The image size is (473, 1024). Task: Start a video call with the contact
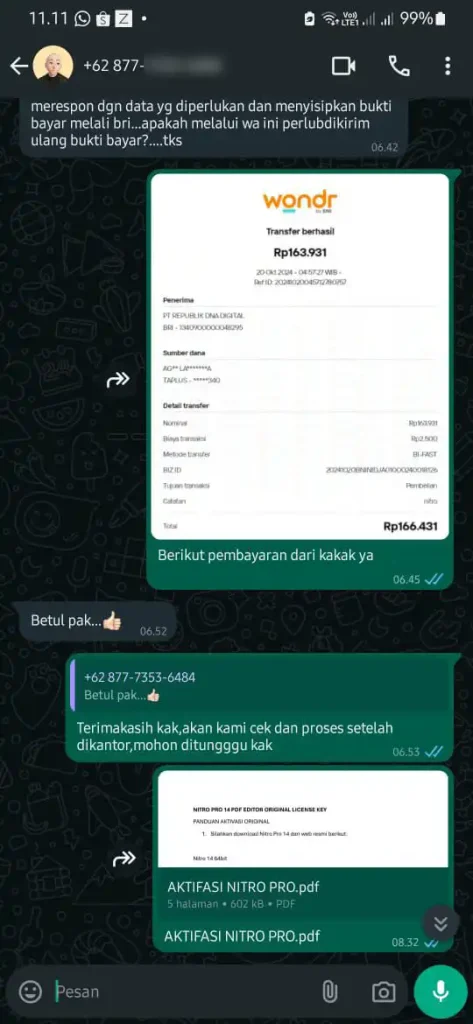click(x=344, y=66)
